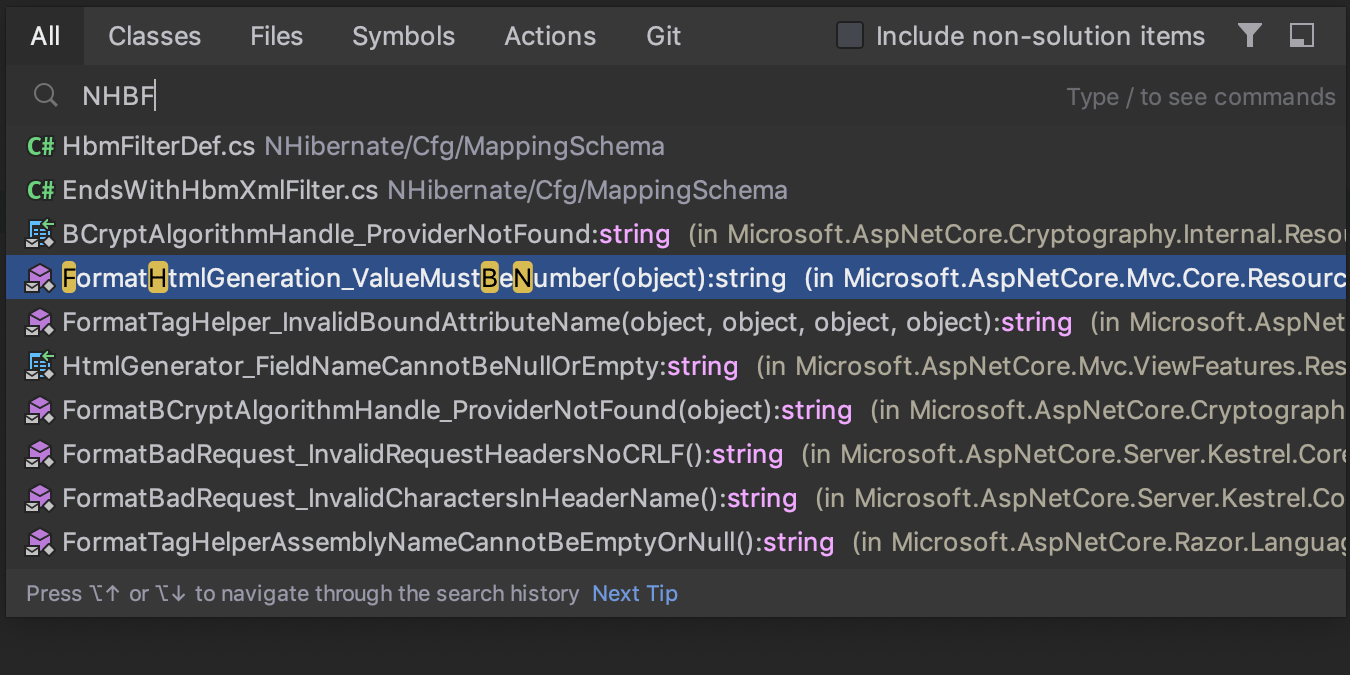
Task: Open the Actions tab
Action: click(x=549, y=35)
